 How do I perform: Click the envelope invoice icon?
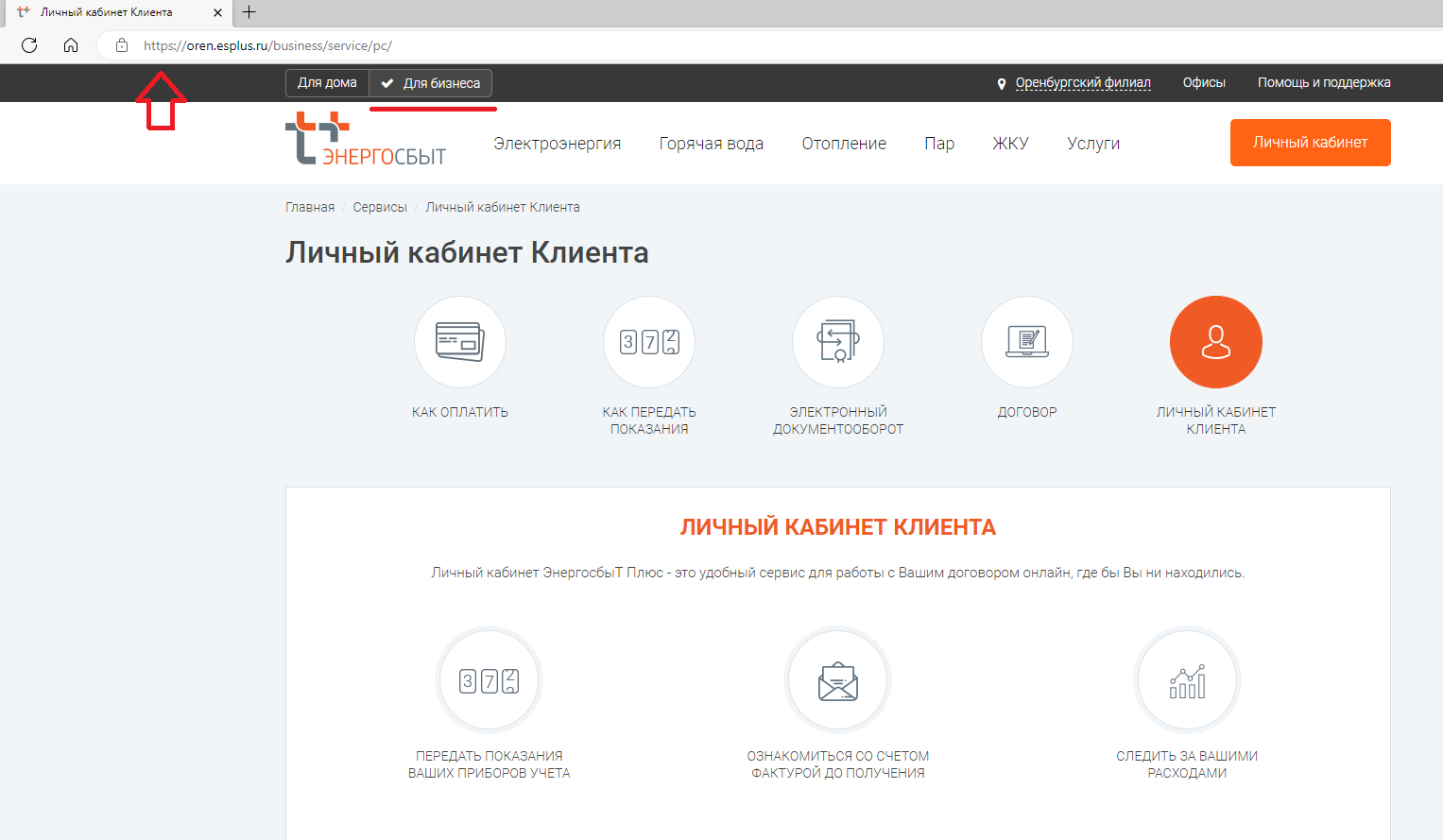click(837, 680)
